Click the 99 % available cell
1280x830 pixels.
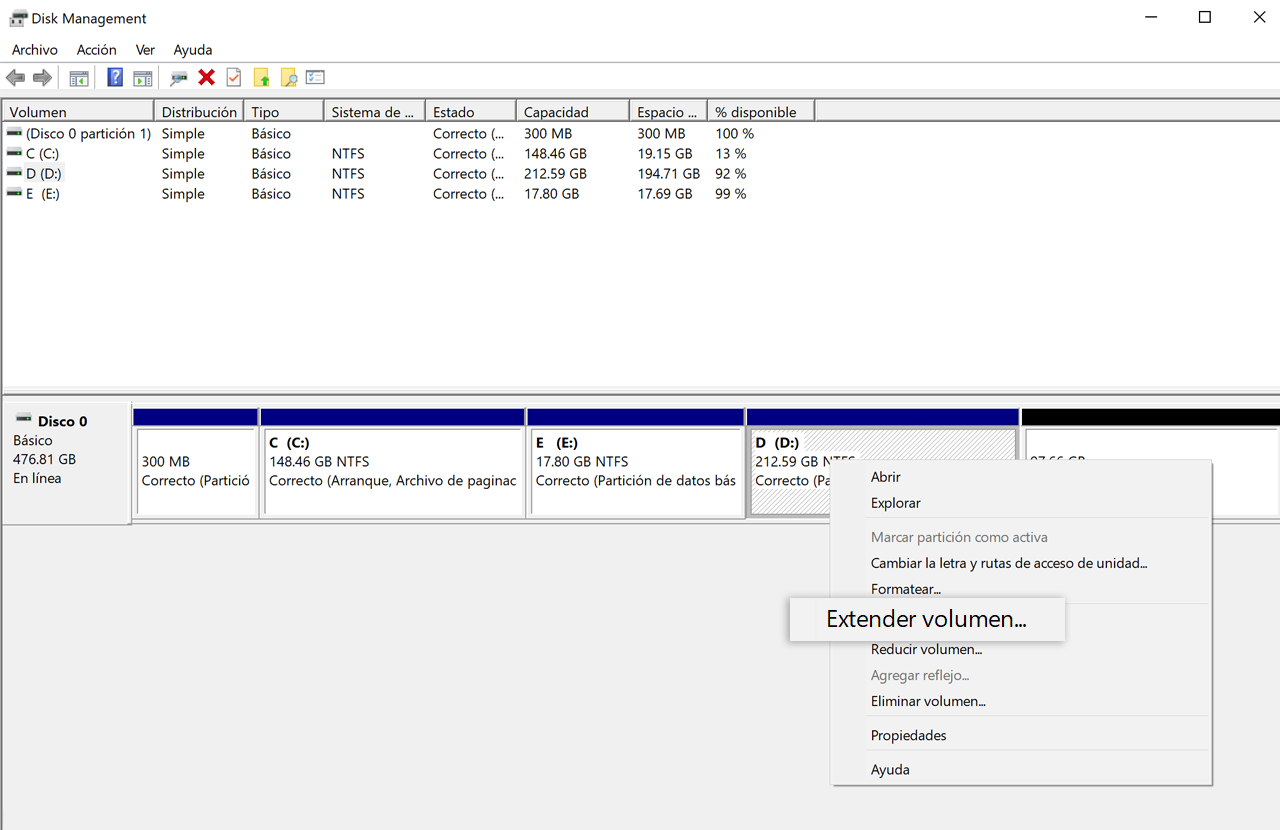tap(731, 193)
